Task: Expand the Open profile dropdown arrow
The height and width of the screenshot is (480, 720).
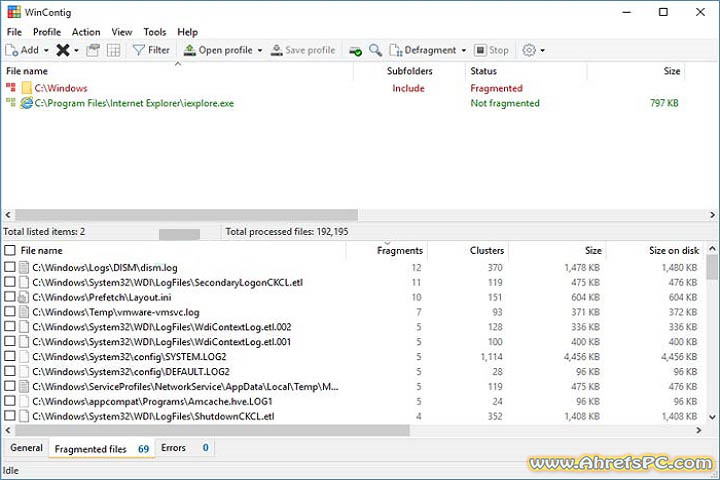Action: pyautogui.click(x=260, y=51)
